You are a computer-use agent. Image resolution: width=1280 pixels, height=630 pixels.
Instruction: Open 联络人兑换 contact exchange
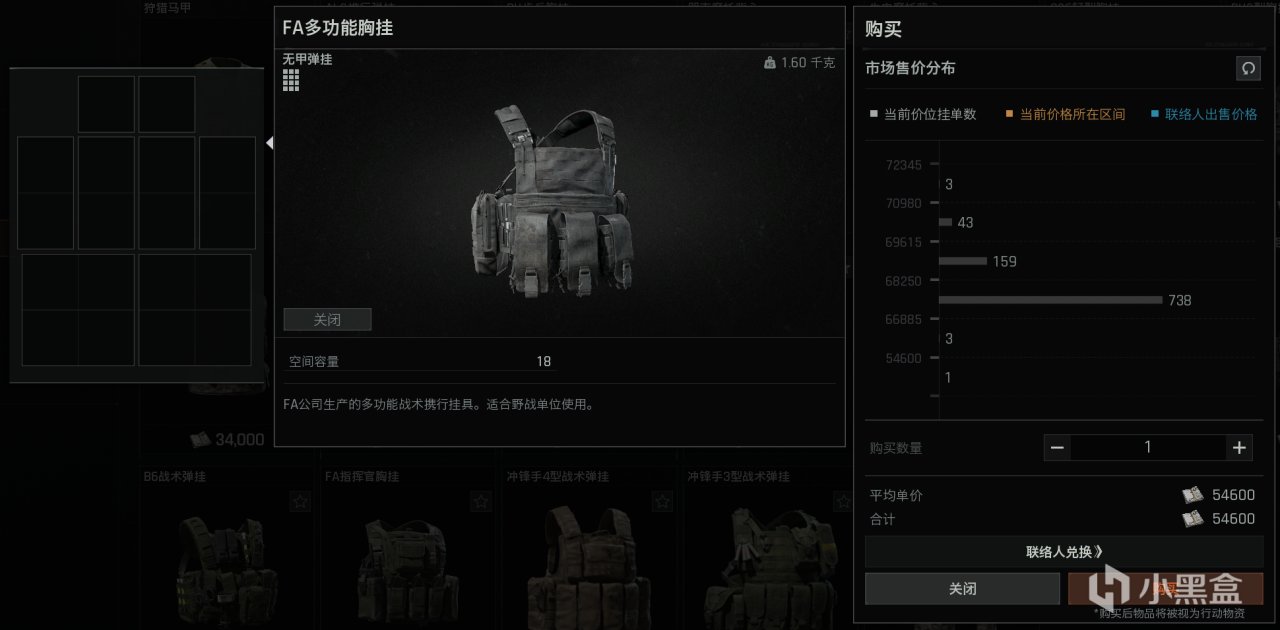(x=1064, y=552)
